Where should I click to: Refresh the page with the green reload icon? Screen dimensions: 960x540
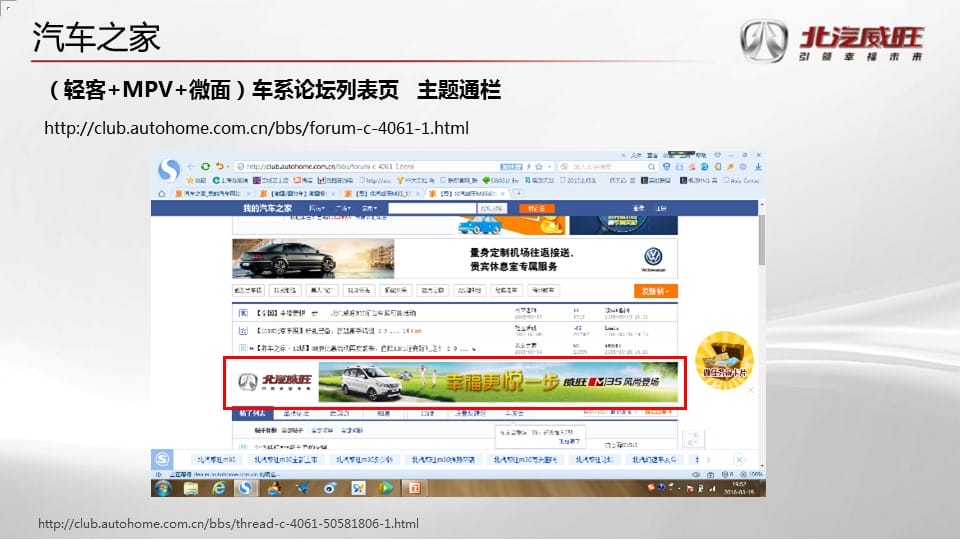click(206, 166)
